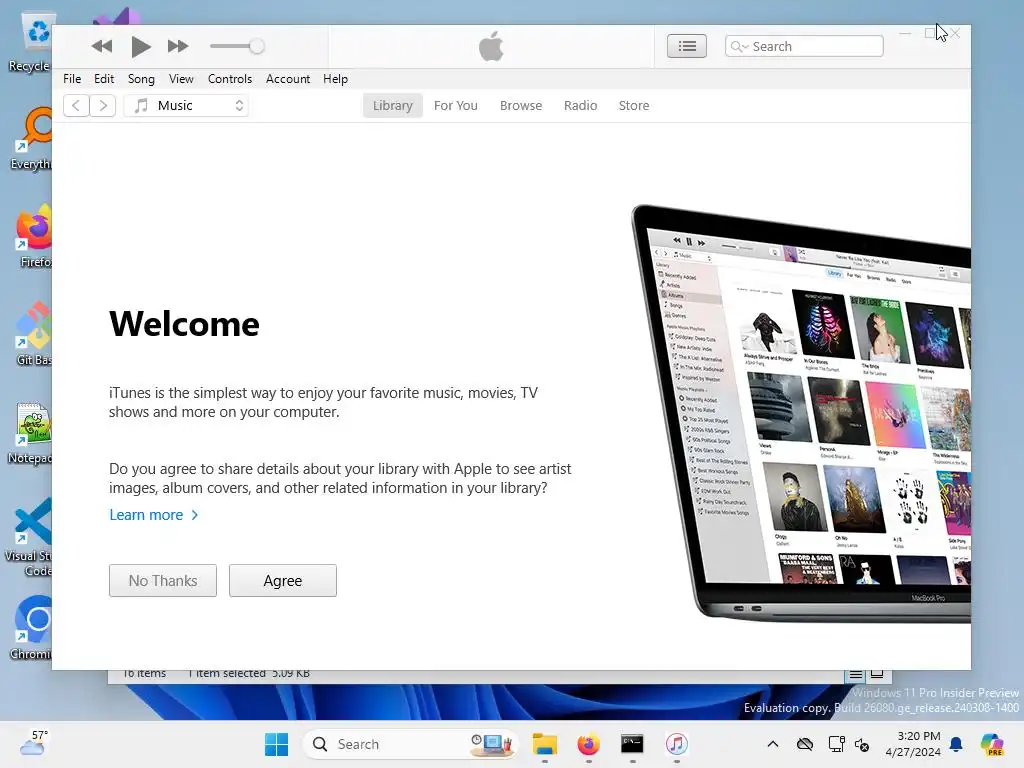The width and height of the screenshot is (1024, 768).
Task: Click the MacBook iTunes preview image
Action: [801, 413]
